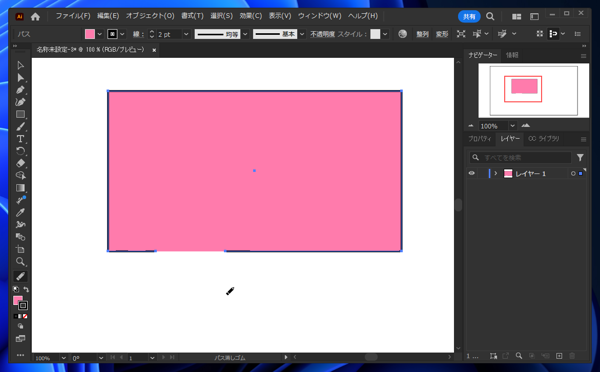The height and width of the screenshot is (372, 600).
Task: Select the Paintbrush tool
Action: (20, 127)
